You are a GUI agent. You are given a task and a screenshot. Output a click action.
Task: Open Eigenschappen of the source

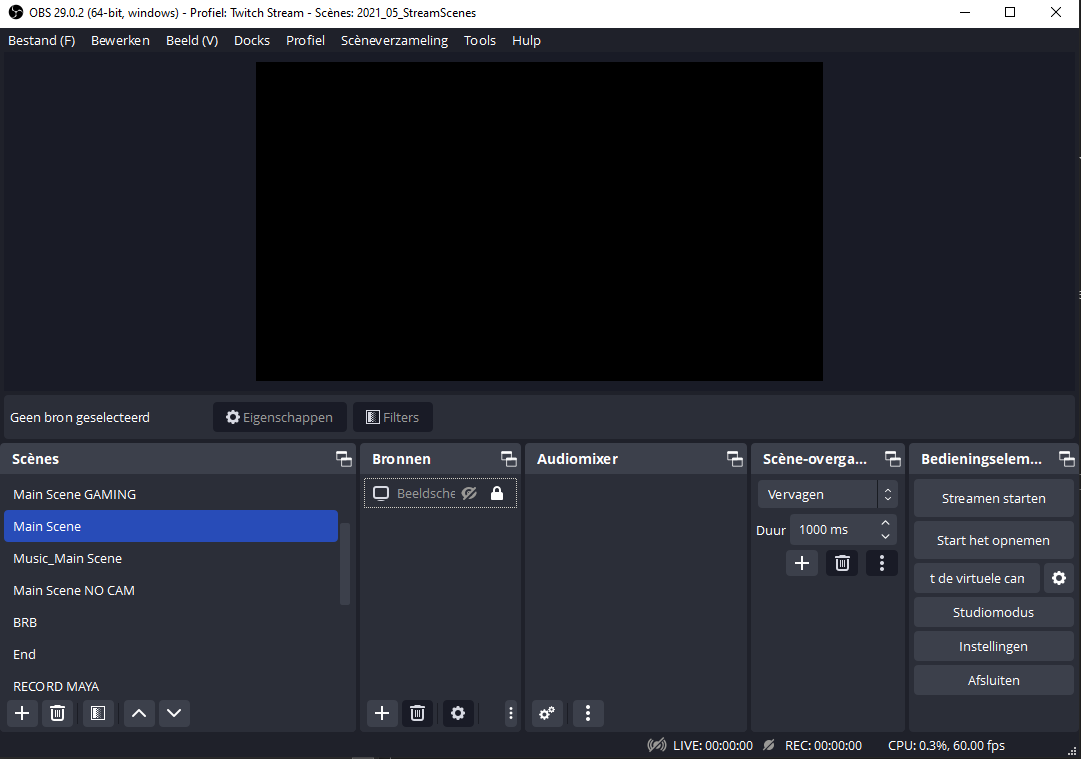coord(280,417)
